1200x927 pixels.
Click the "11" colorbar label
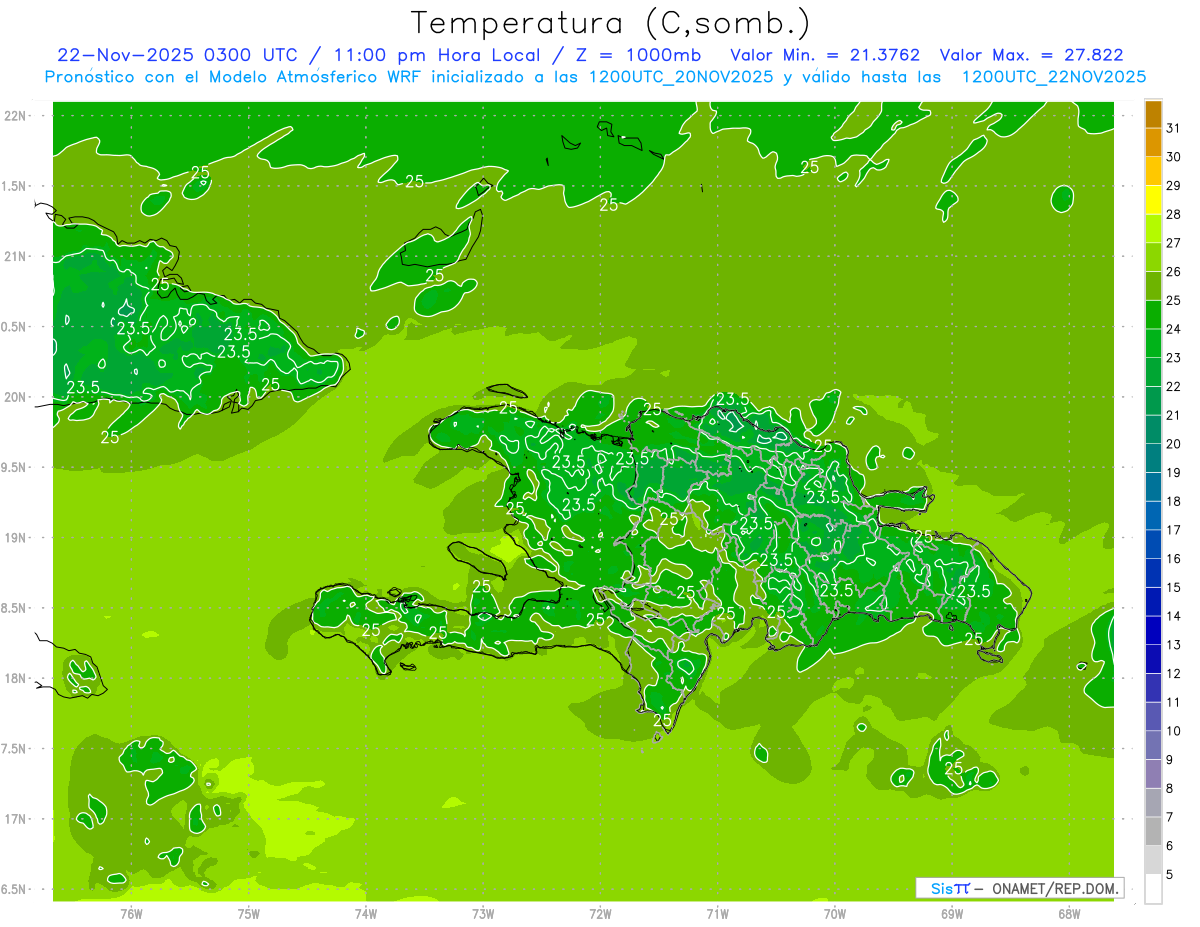1174,702
